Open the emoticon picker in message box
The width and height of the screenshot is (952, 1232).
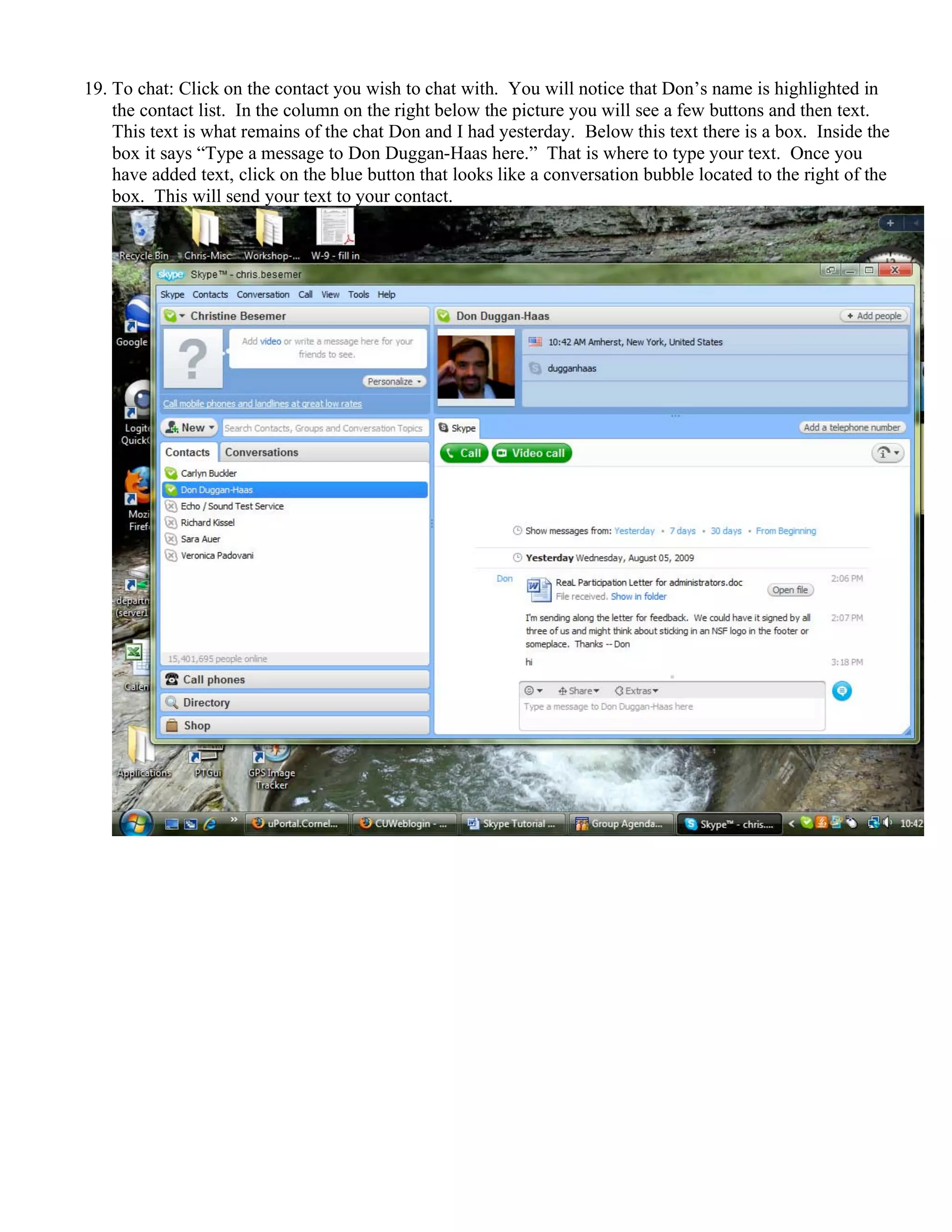(533, 690)
